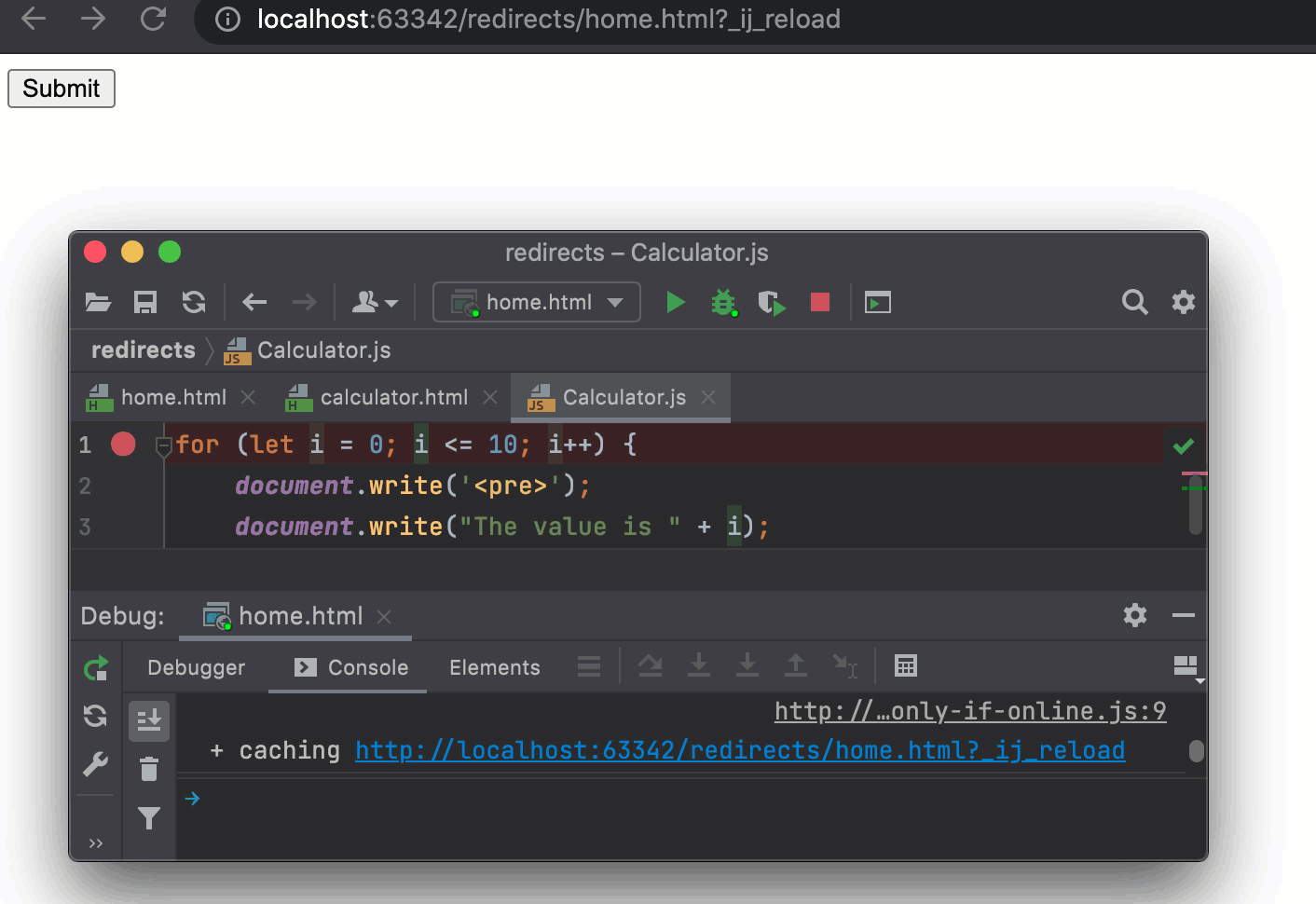
Task: Open the folder icon in the toolbar
Action: pos(98,303)
